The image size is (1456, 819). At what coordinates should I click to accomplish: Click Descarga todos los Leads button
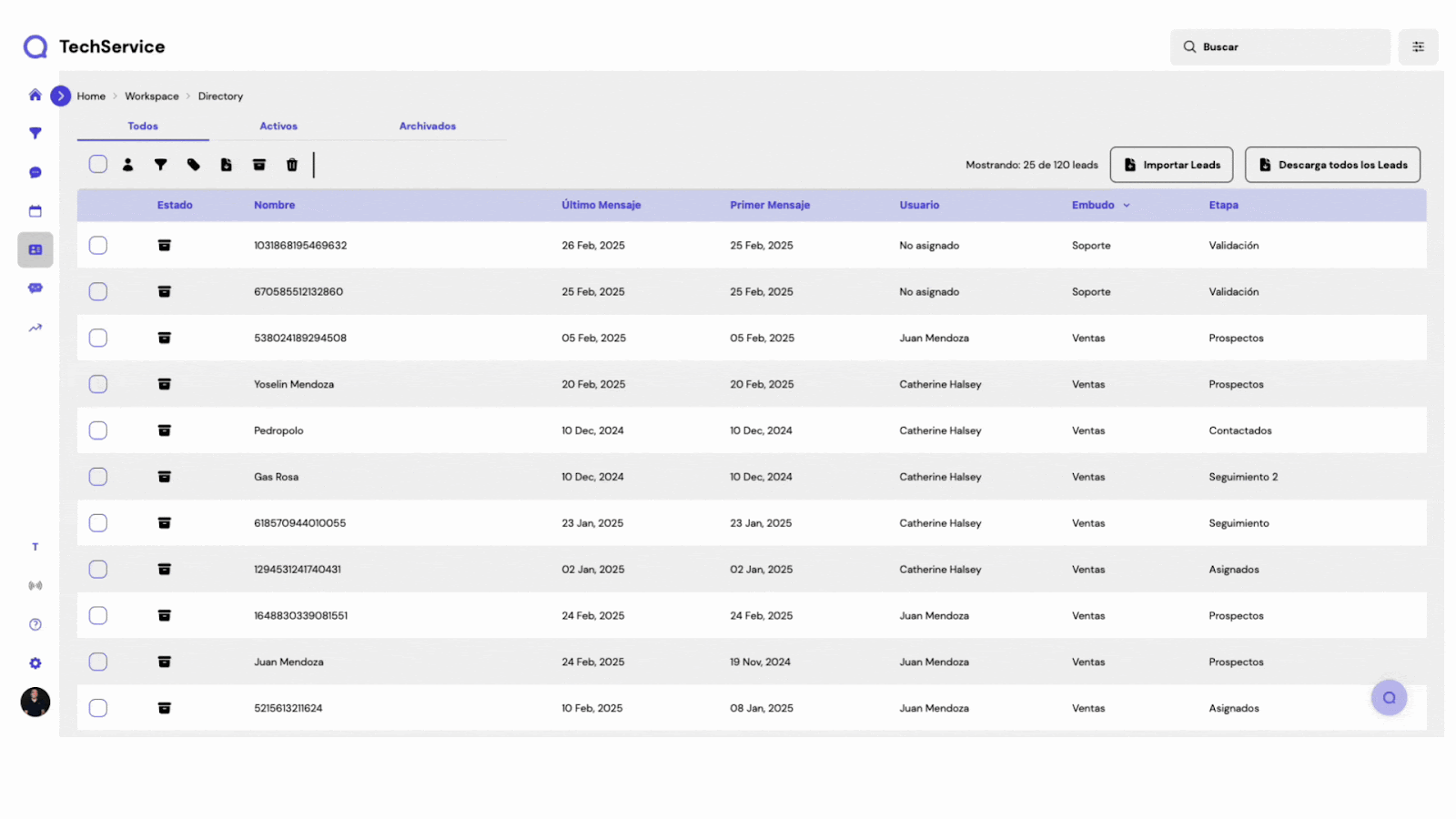pyautogui.click(x=1332, y=165)
